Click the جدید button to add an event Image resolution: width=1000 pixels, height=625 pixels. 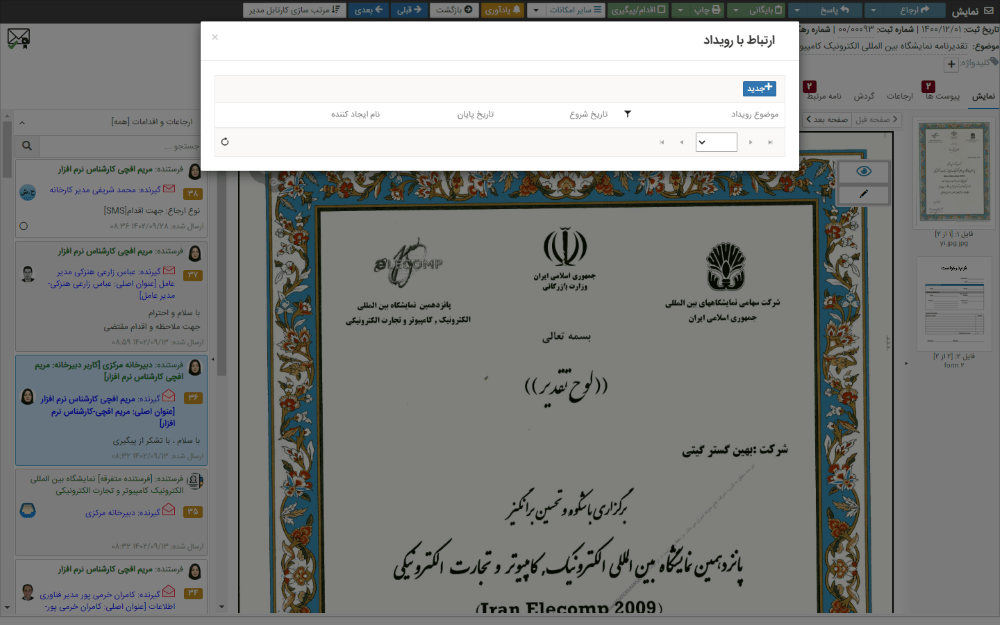click(760, 88)
